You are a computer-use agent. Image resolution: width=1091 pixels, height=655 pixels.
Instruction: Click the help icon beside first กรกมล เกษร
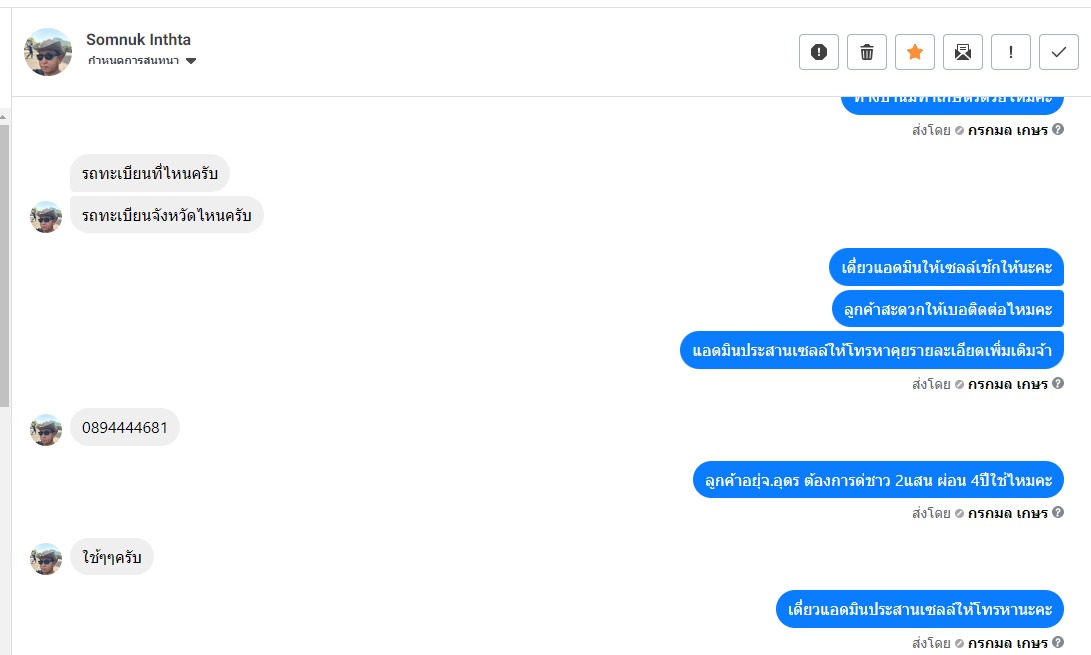pyautogui.click(x=1058, y=130)
